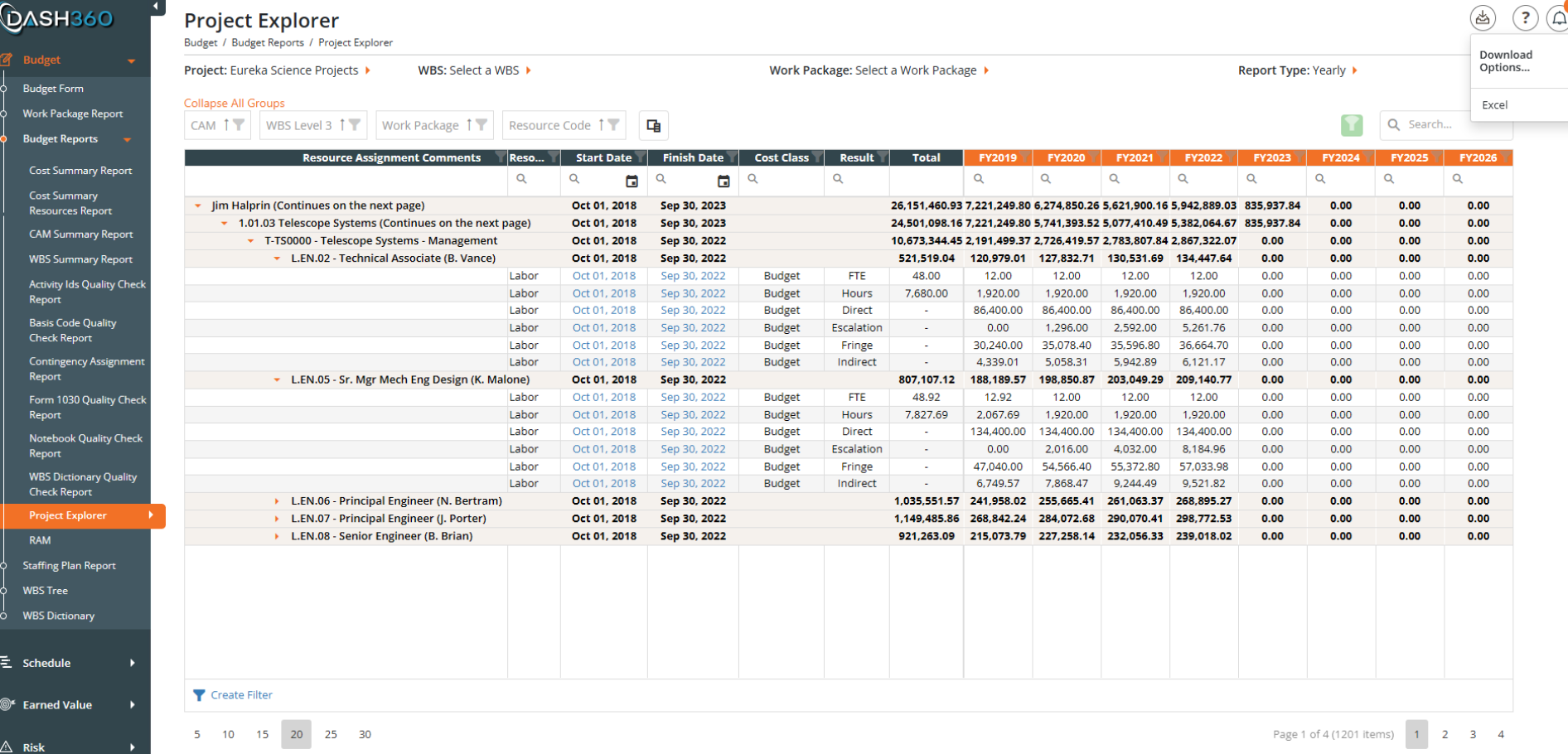1568x754 pixels.
Task: Open the download options icon
Action: pos(1483,17)
